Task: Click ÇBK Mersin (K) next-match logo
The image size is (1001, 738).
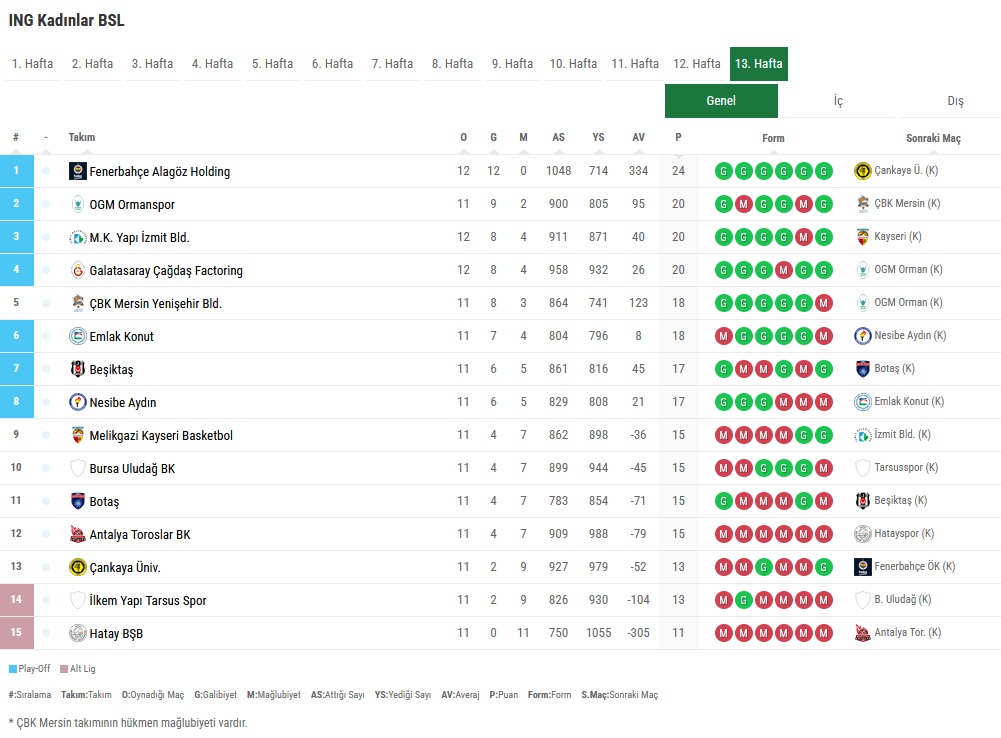Action: (x=862, y=204)
